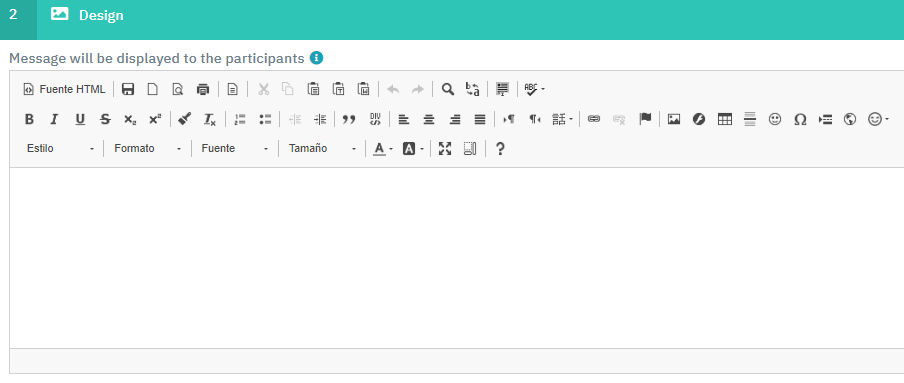The image size is (904, 383).
Task: Remove text formatting
Action: point(209,119)
